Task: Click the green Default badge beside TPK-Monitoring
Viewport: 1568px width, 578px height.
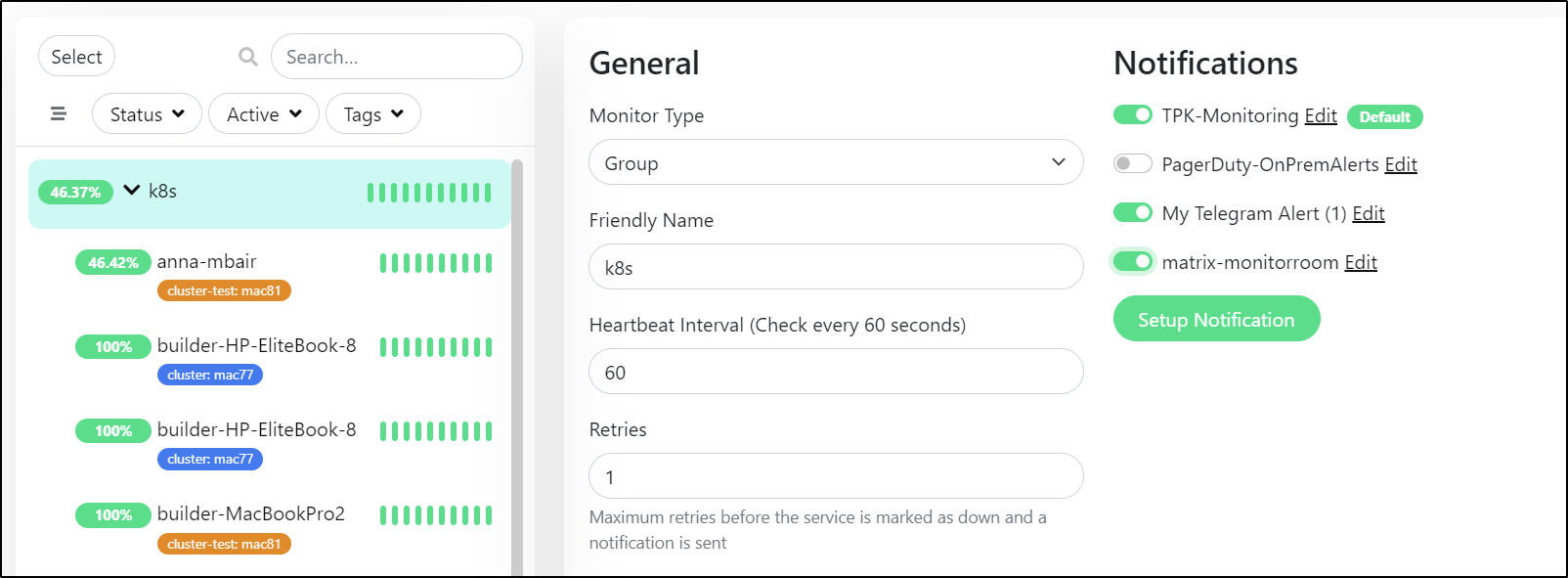Action: (x=1384, y=117)
